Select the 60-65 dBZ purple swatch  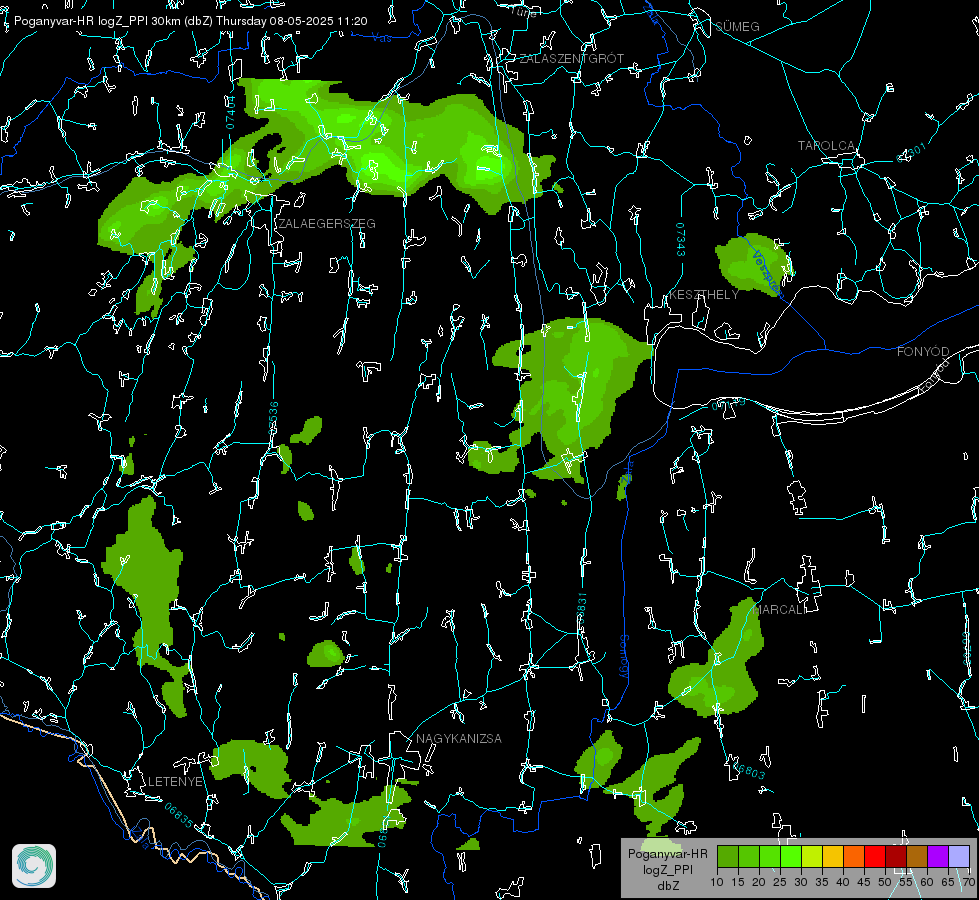(938, 856)
